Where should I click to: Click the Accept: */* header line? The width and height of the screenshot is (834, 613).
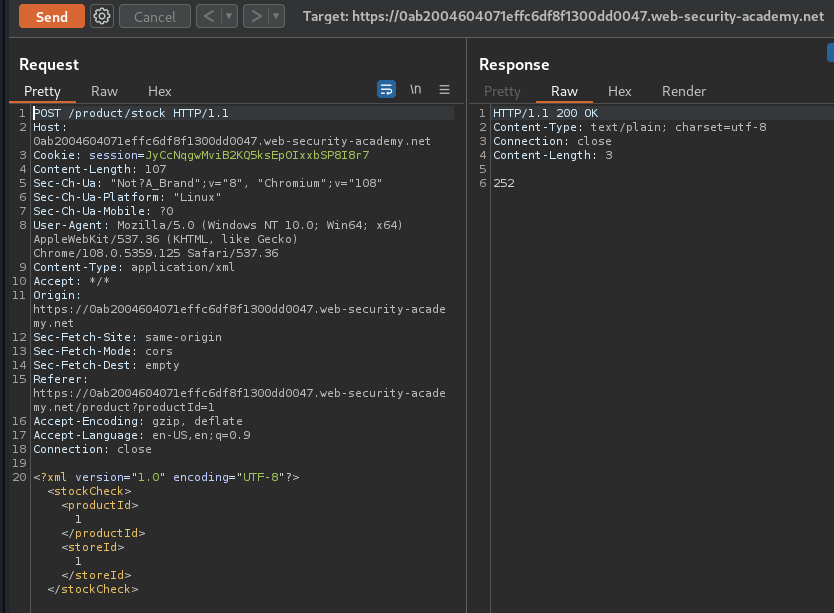71,281
